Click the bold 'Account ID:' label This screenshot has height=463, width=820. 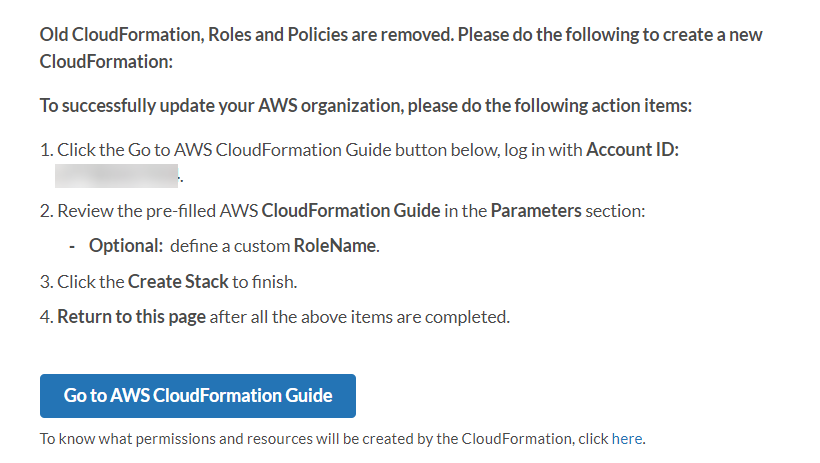pyautogui.click(x=632, y=150)
